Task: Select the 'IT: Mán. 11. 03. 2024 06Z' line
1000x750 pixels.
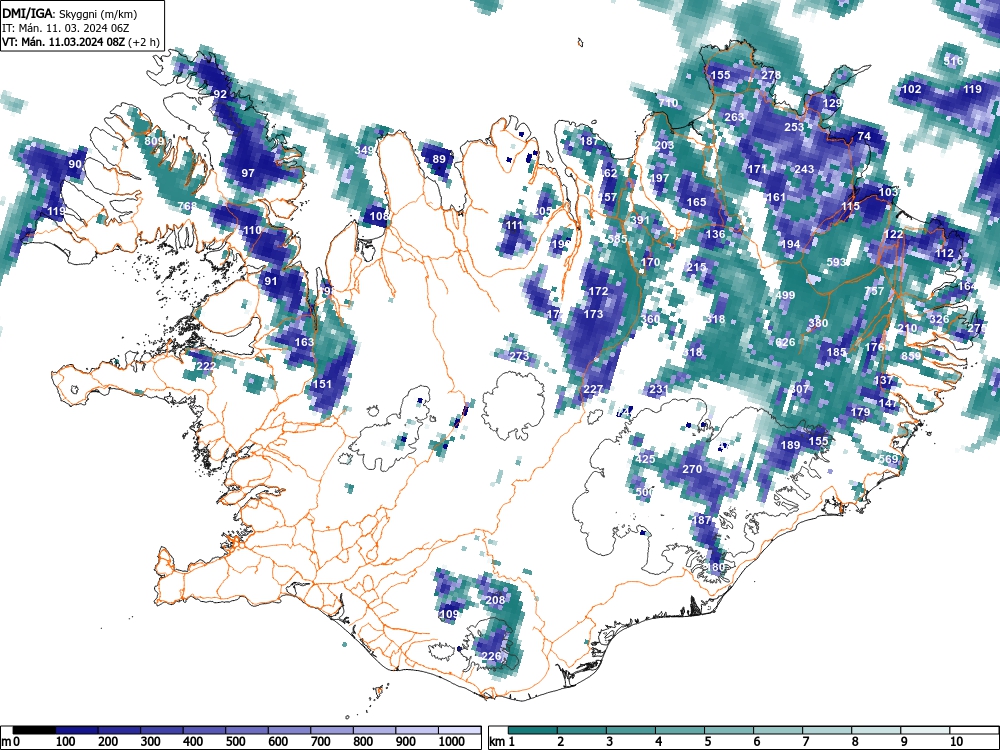Action: pyautogui.click(x=65, y=28)
